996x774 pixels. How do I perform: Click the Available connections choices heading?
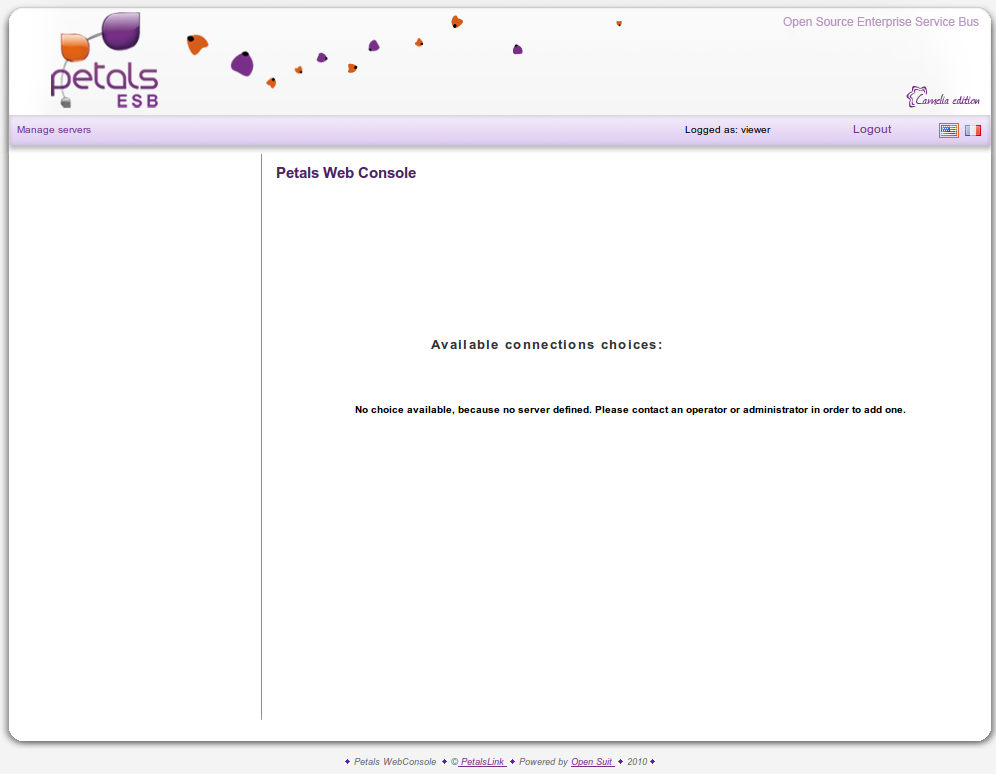(547, 345)
